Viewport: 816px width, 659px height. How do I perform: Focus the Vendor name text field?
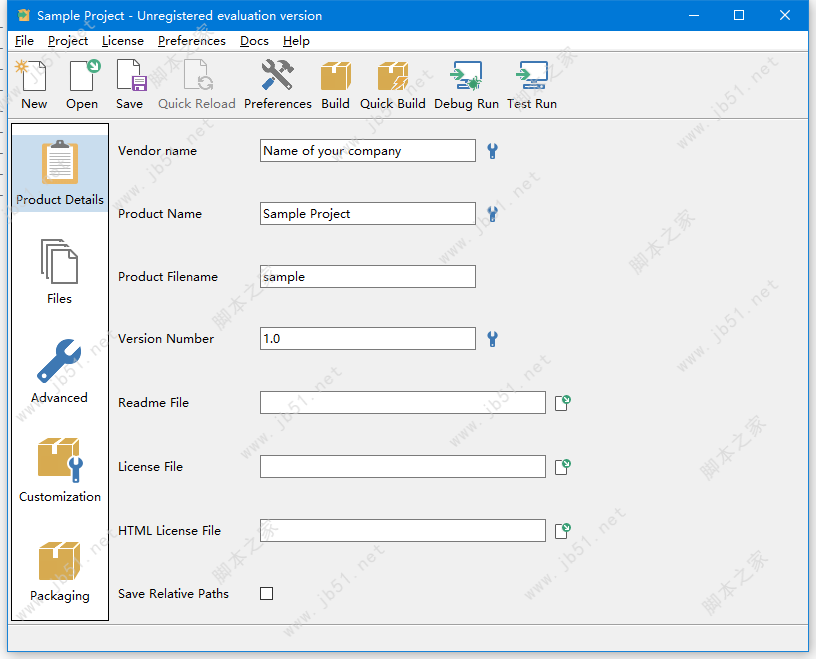[368, 150]
